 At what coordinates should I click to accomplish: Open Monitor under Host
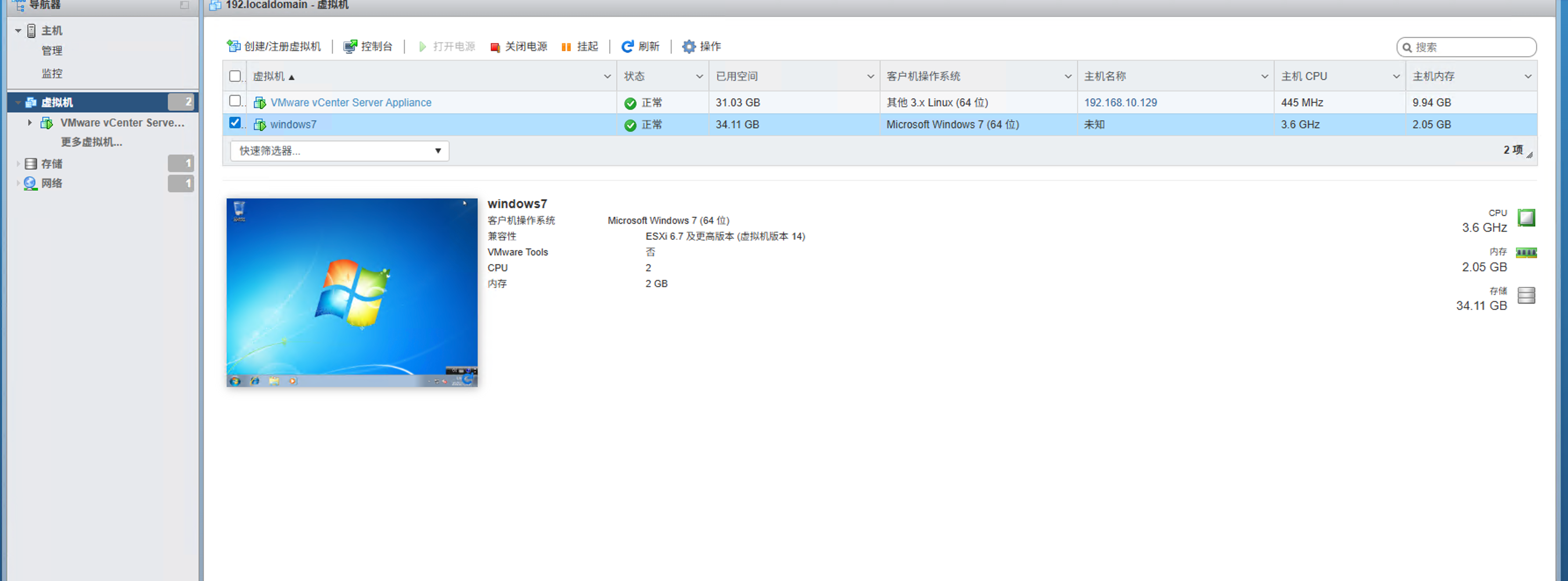coord(52,74)
